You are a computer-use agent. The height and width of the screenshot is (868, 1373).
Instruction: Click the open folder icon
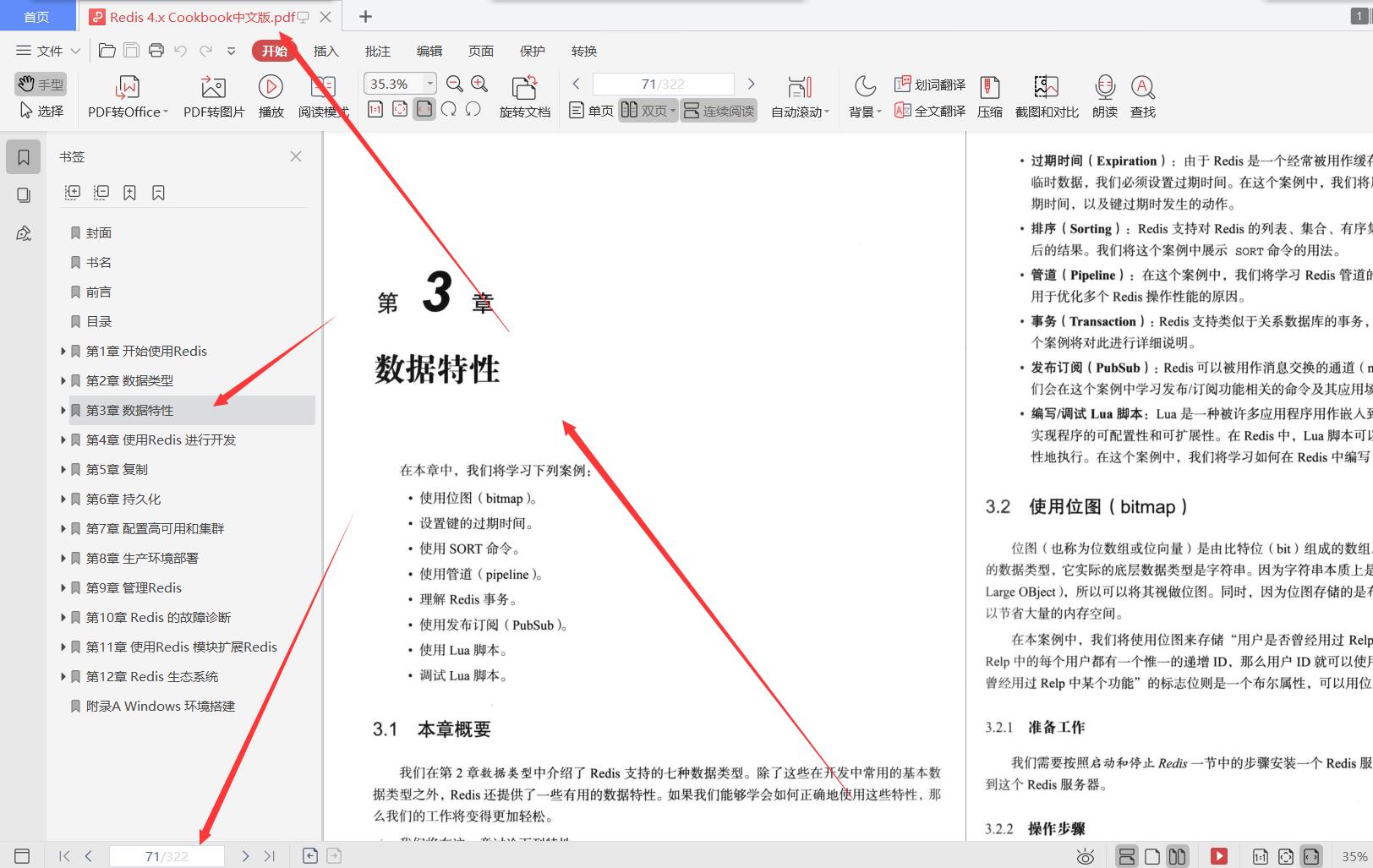click(x=107, y=51)
